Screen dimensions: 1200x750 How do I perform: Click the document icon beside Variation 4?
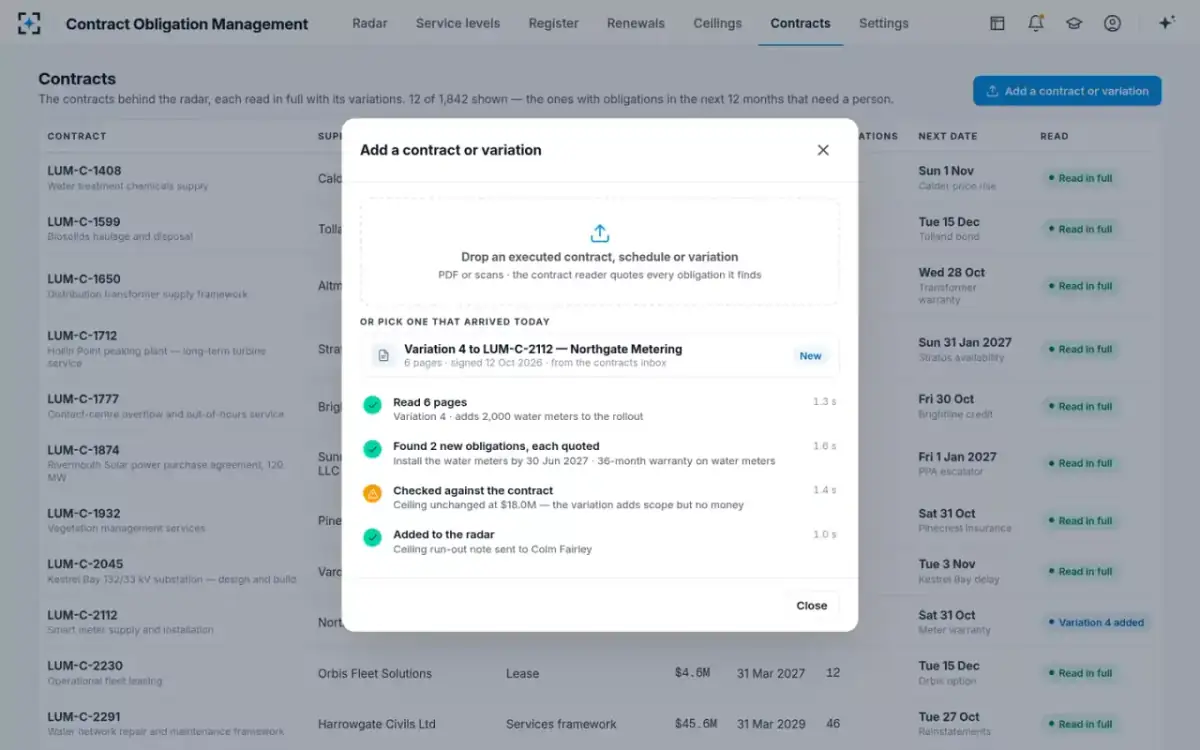click(x=383, y=355)
